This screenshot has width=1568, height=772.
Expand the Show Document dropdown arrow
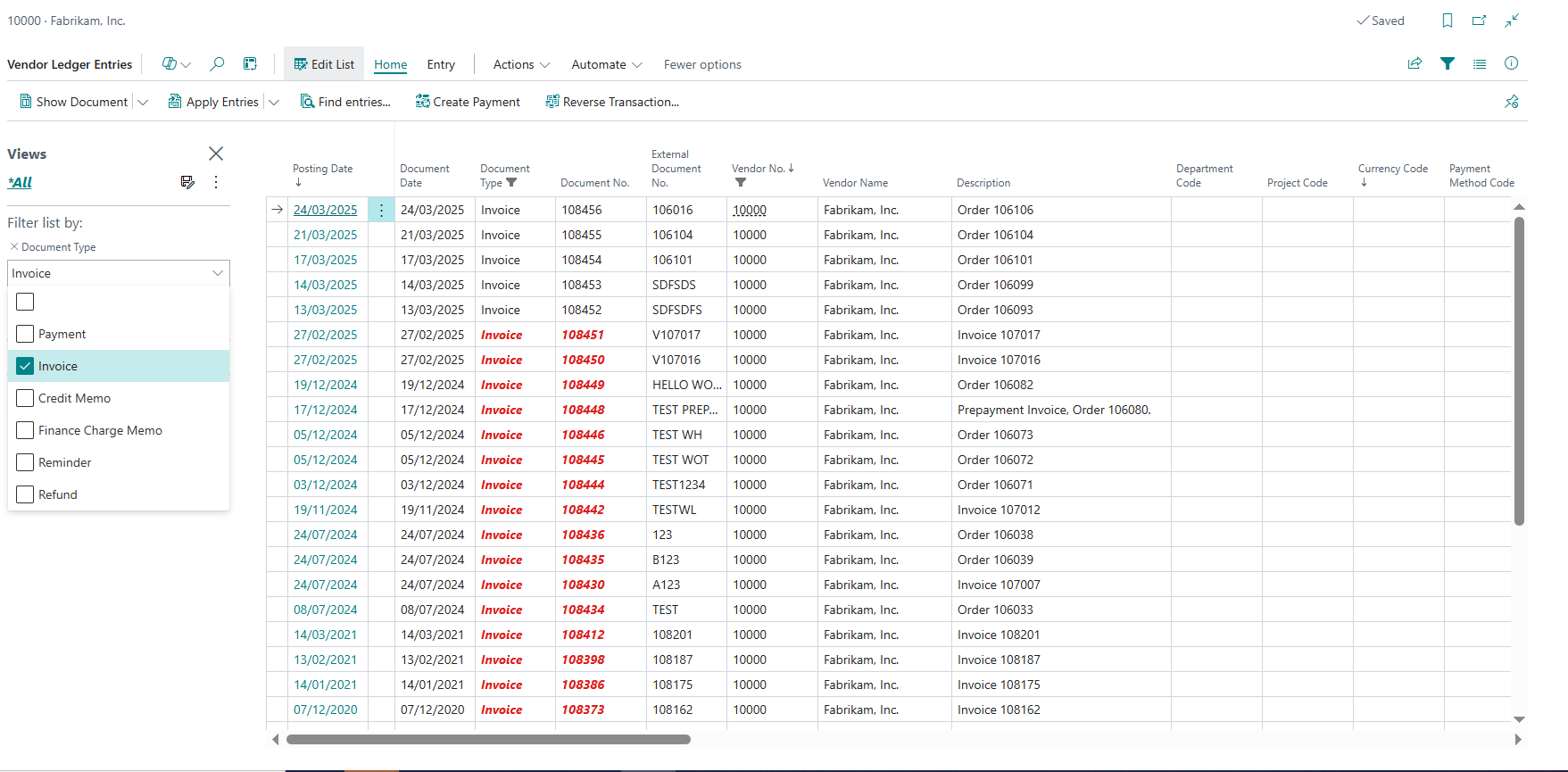tap(143, 102)
